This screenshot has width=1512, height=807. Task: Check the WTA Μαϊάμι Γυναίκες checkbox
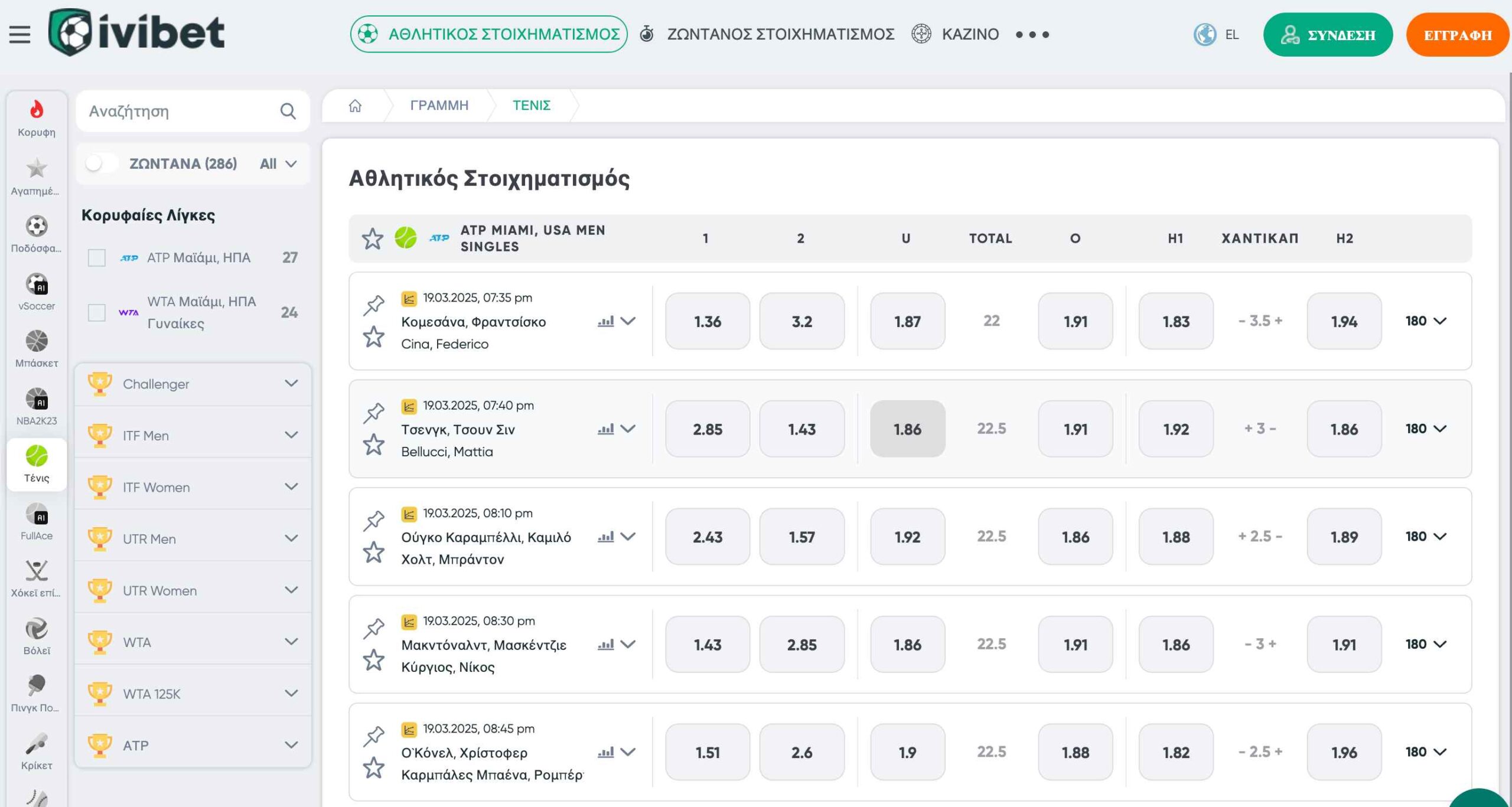coord(97,312)
